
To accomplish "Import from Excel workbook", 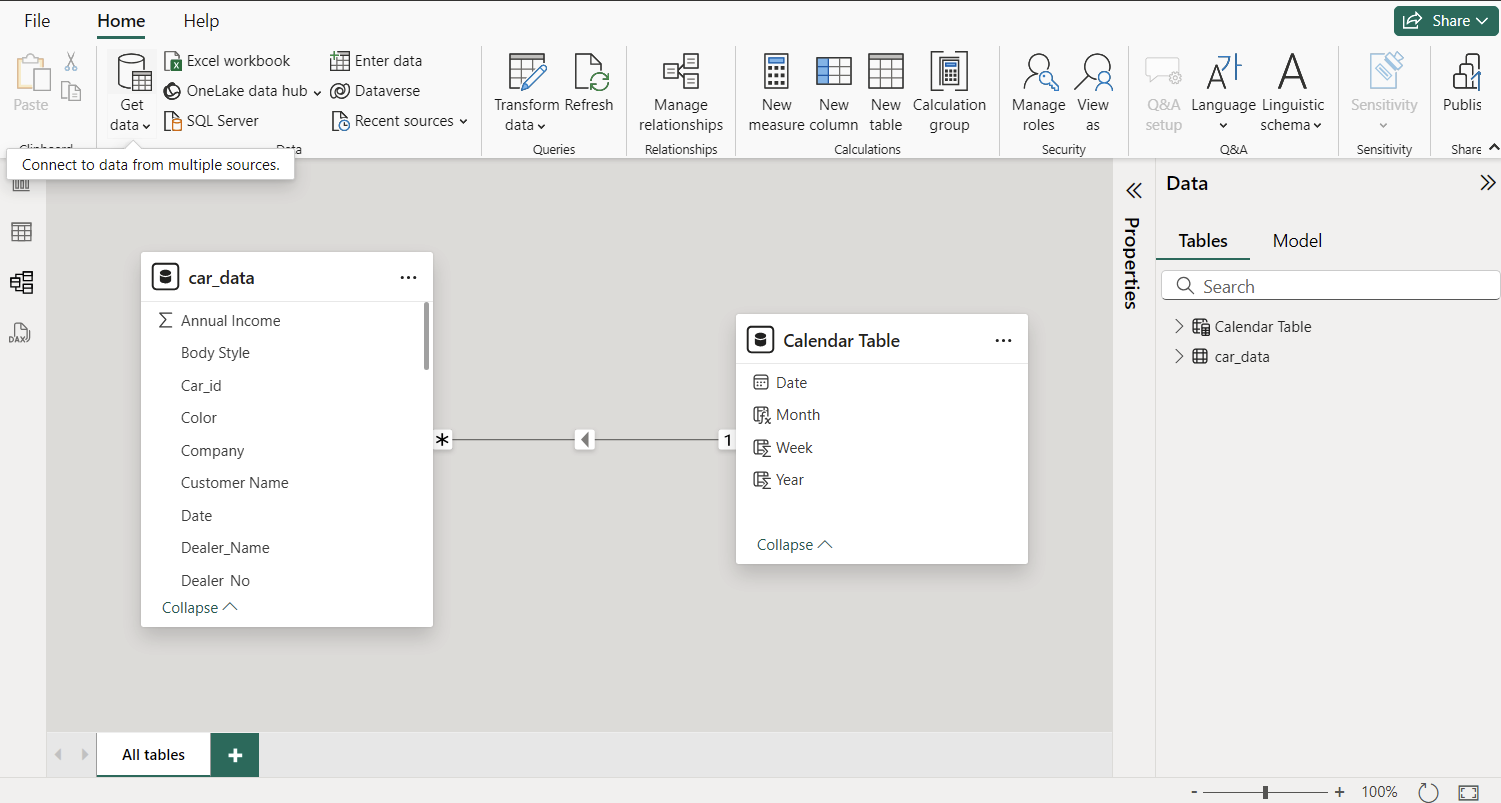I will click(x=227, y=61).
